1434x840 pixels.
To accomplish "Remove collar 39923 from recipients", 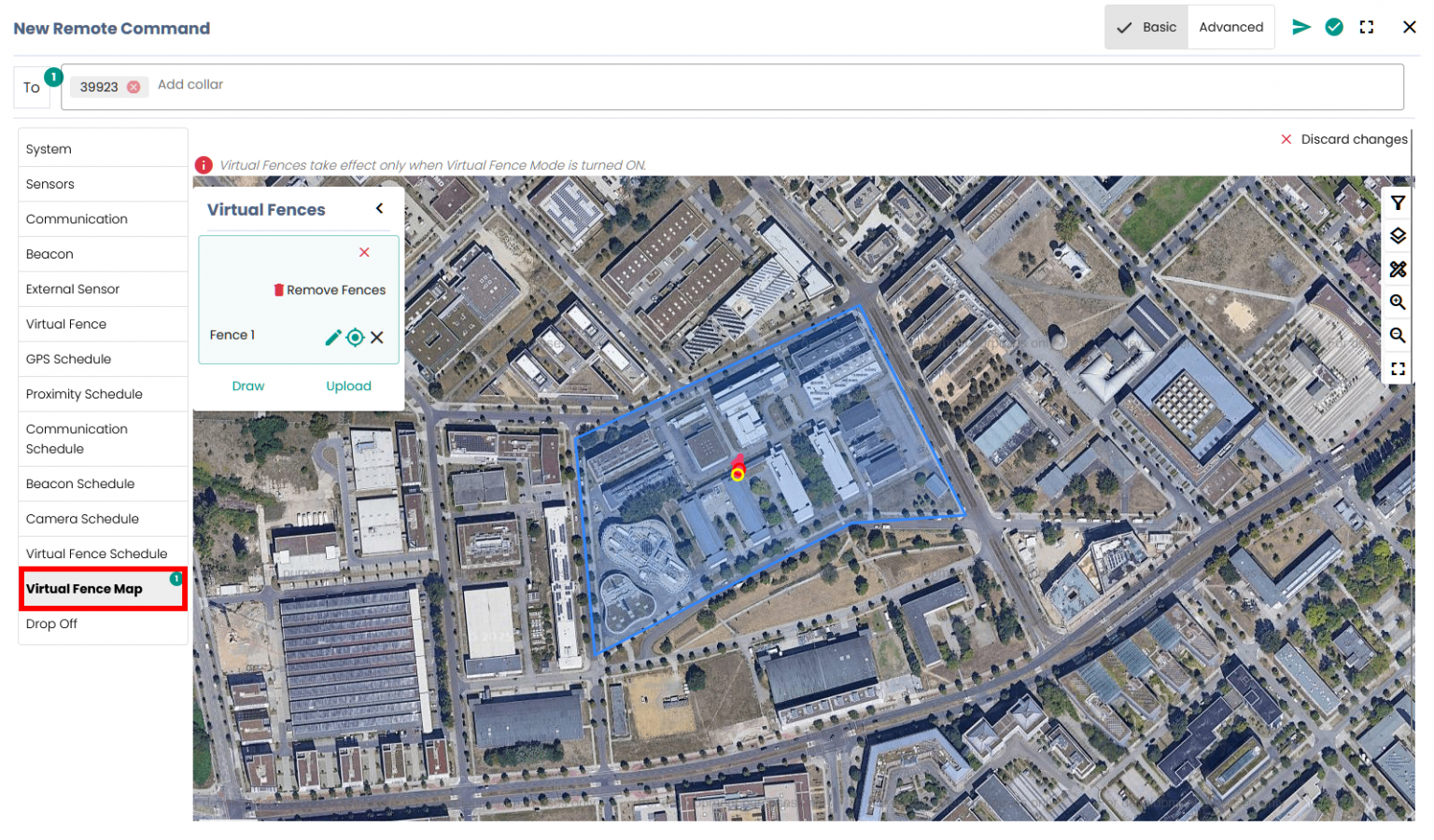I will coord(134,88).
